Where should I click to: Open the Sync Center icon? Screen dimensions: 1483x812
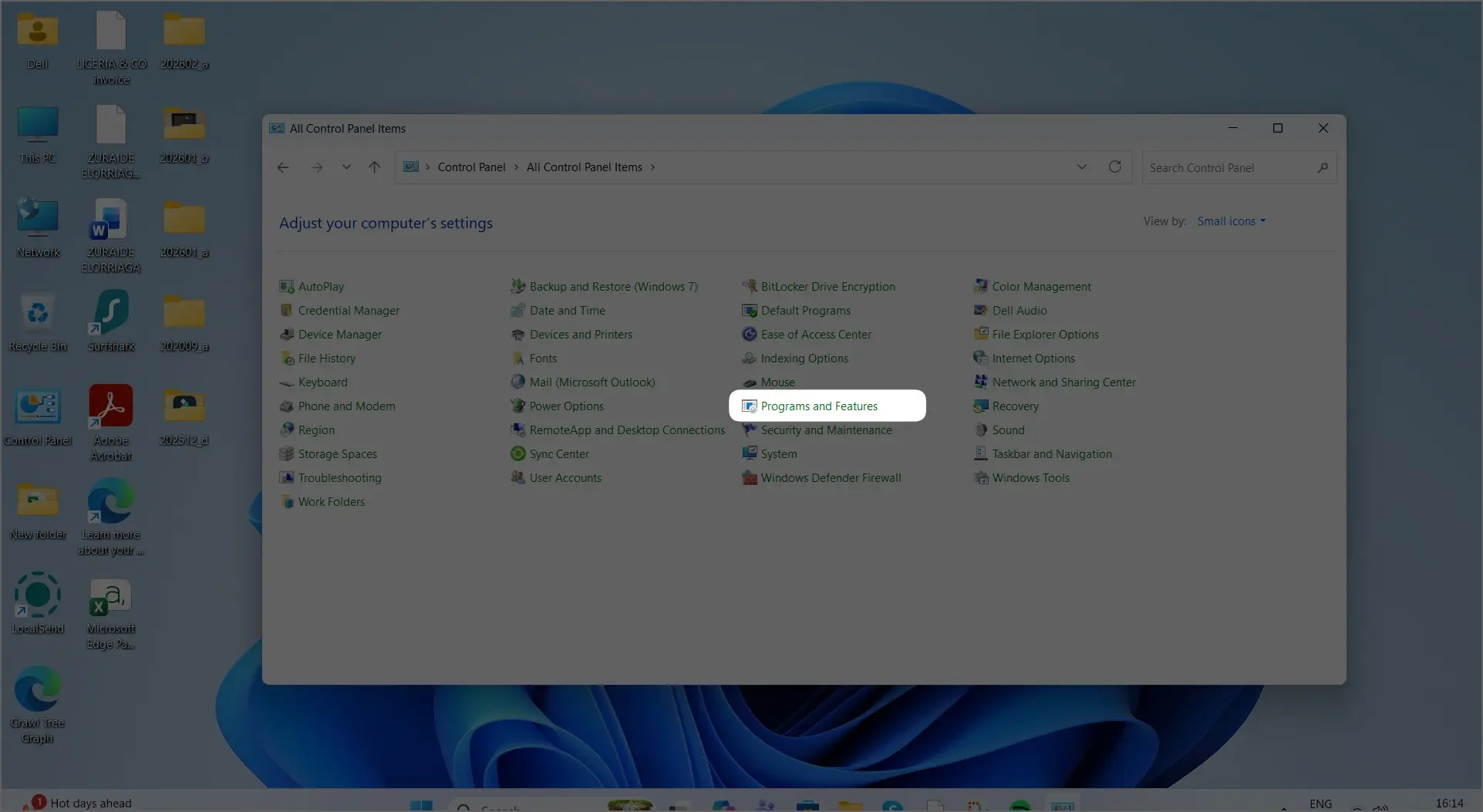[517, 454]
